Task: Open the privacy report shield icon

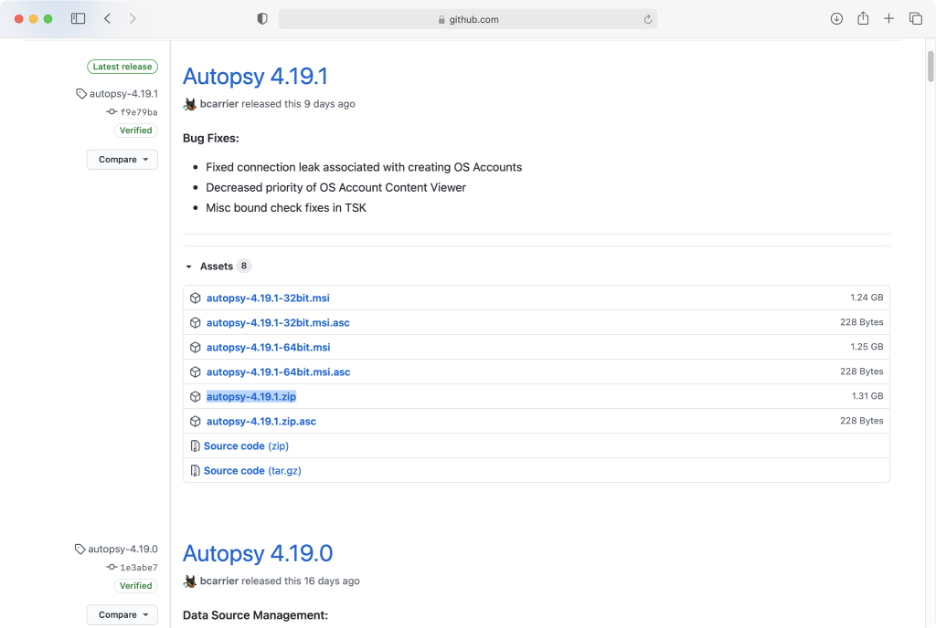Action: pos(262,19)
